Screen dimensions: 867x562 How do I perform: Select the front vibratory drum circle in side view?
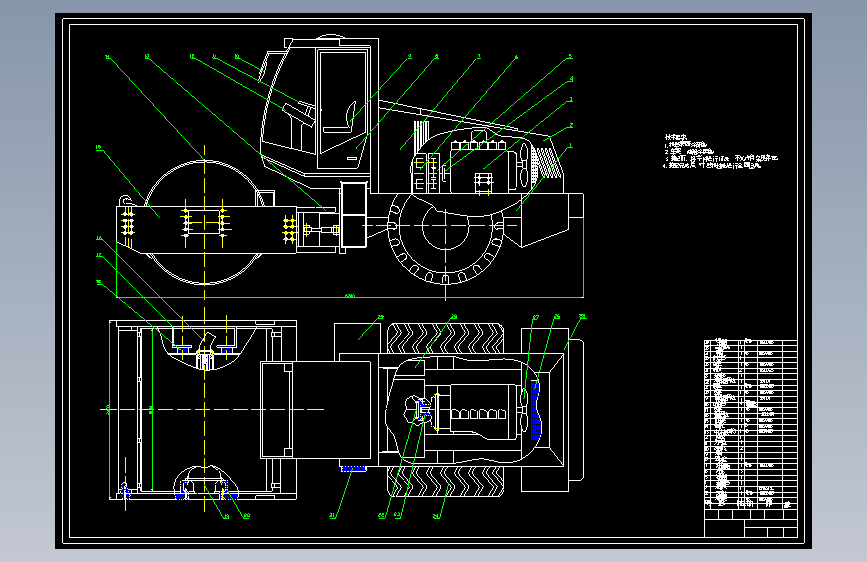[x=205, y=222]
